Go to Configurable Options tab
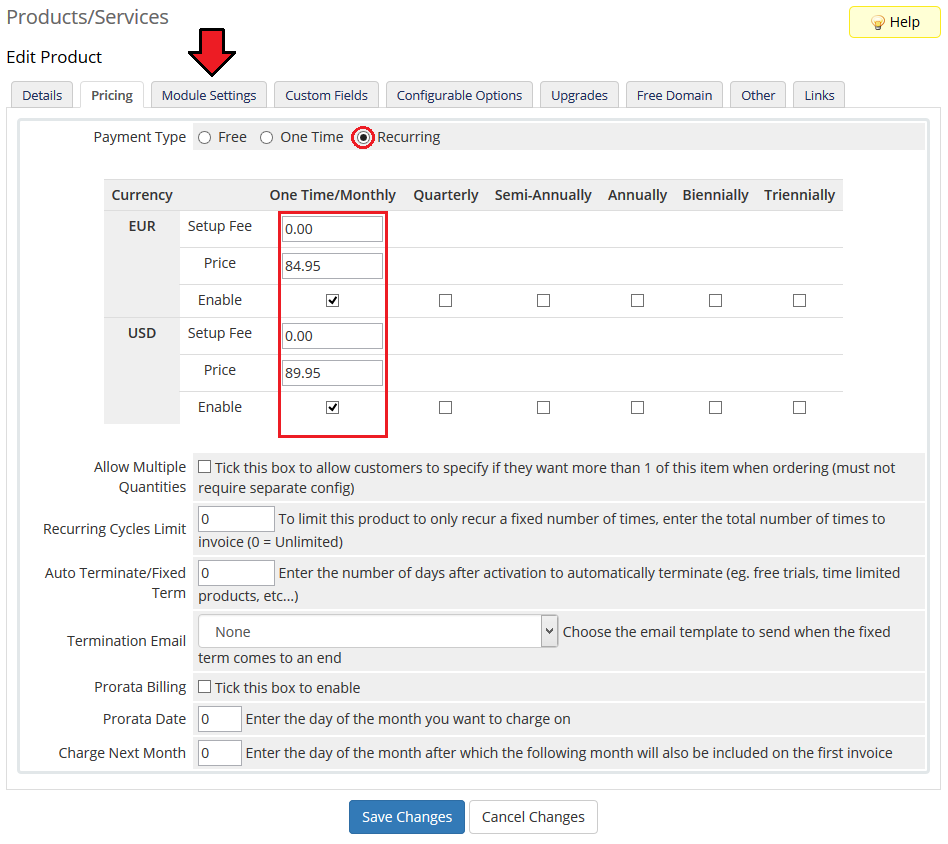 point(459,96)
